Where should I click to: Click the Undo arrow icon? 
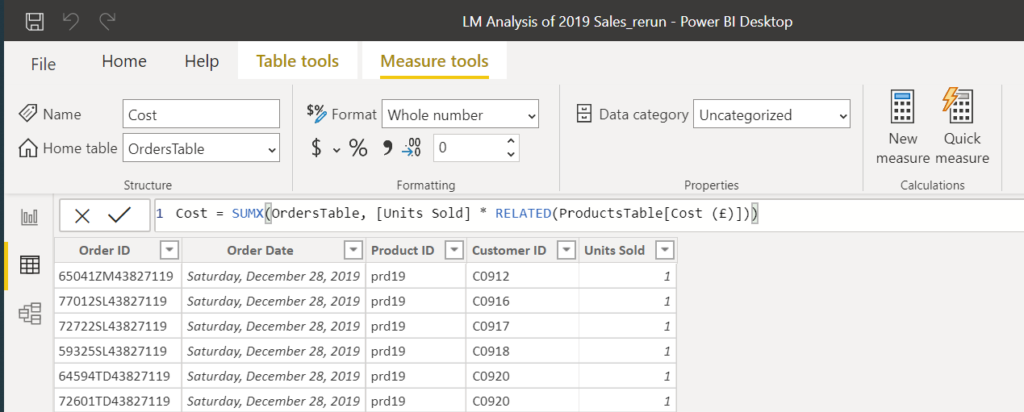(x=71, y=21)
